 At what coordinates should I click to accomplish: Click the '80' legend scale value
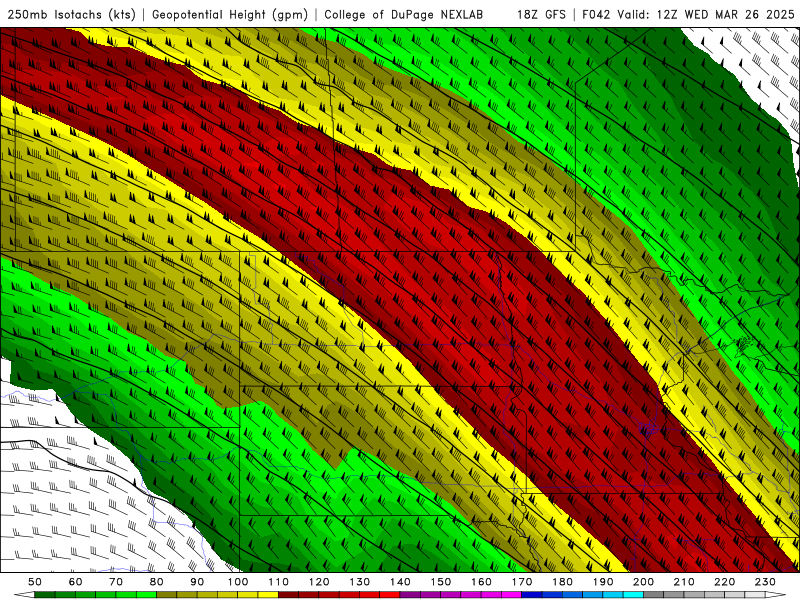click(x=157, y=582)
